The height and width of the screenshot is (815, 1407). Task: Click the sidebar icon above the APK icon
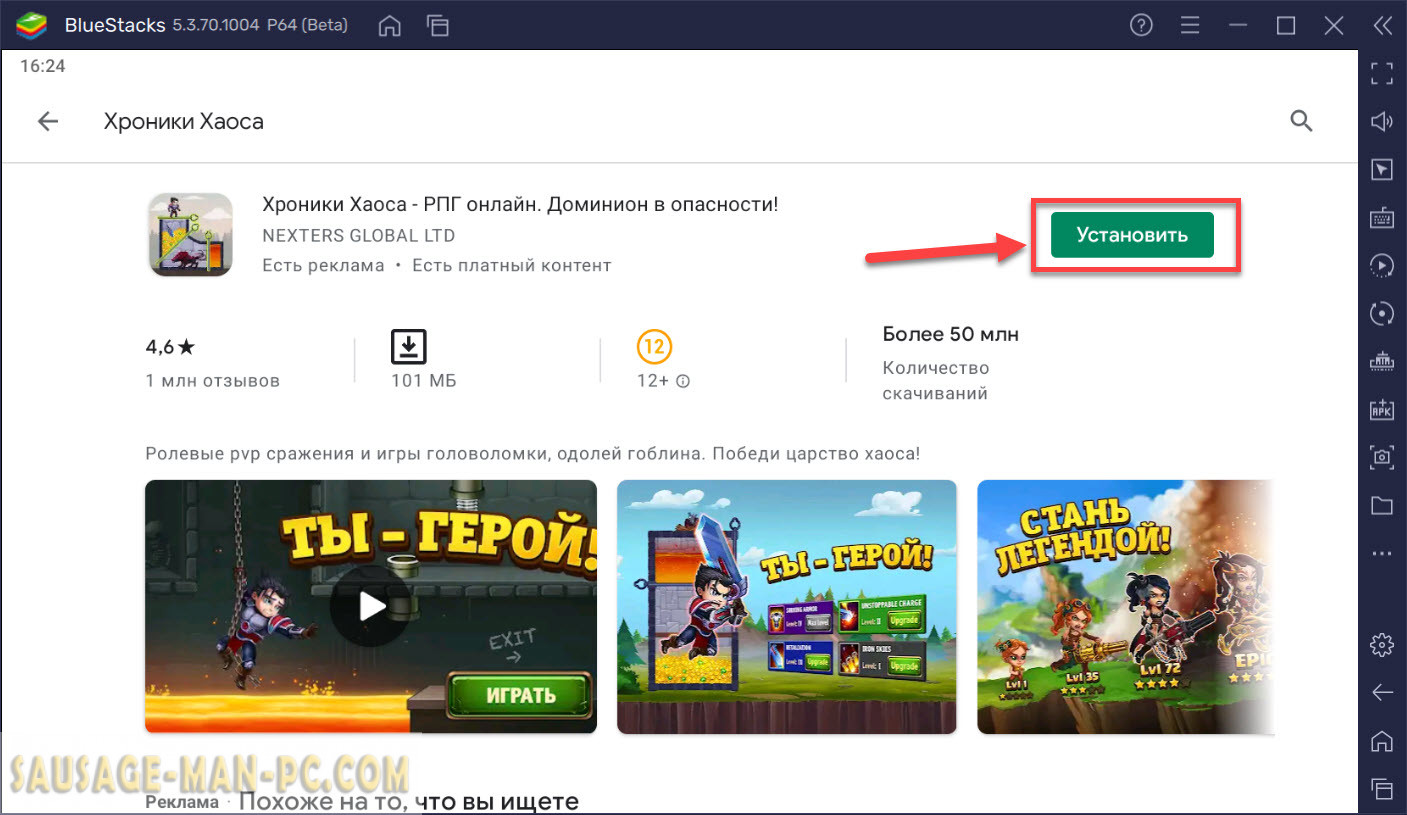[1382, 362]
